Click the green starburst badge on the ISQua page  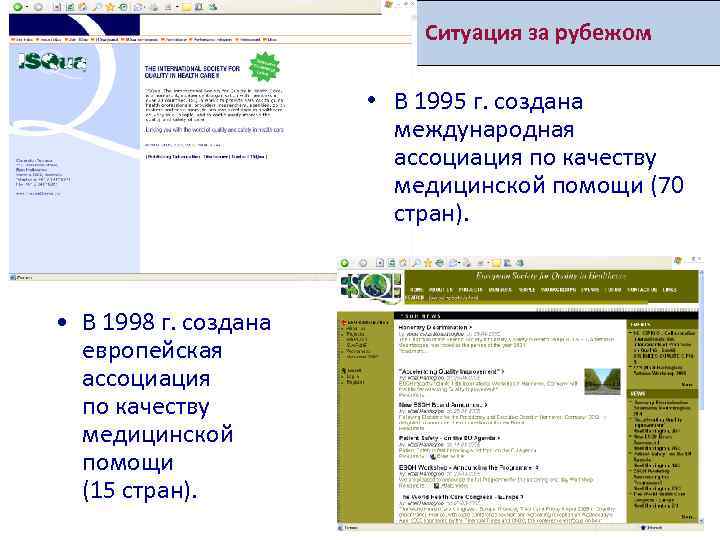264,68
